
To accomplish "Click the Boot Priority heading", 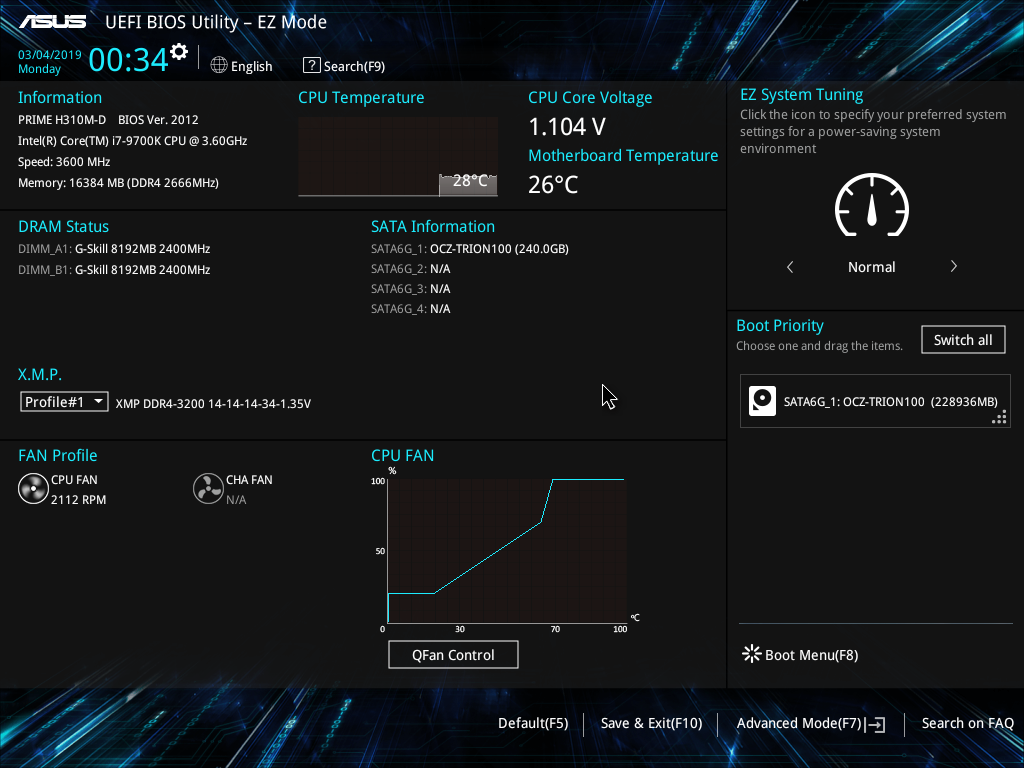I will pyautogui.click(x=780, y=325).
